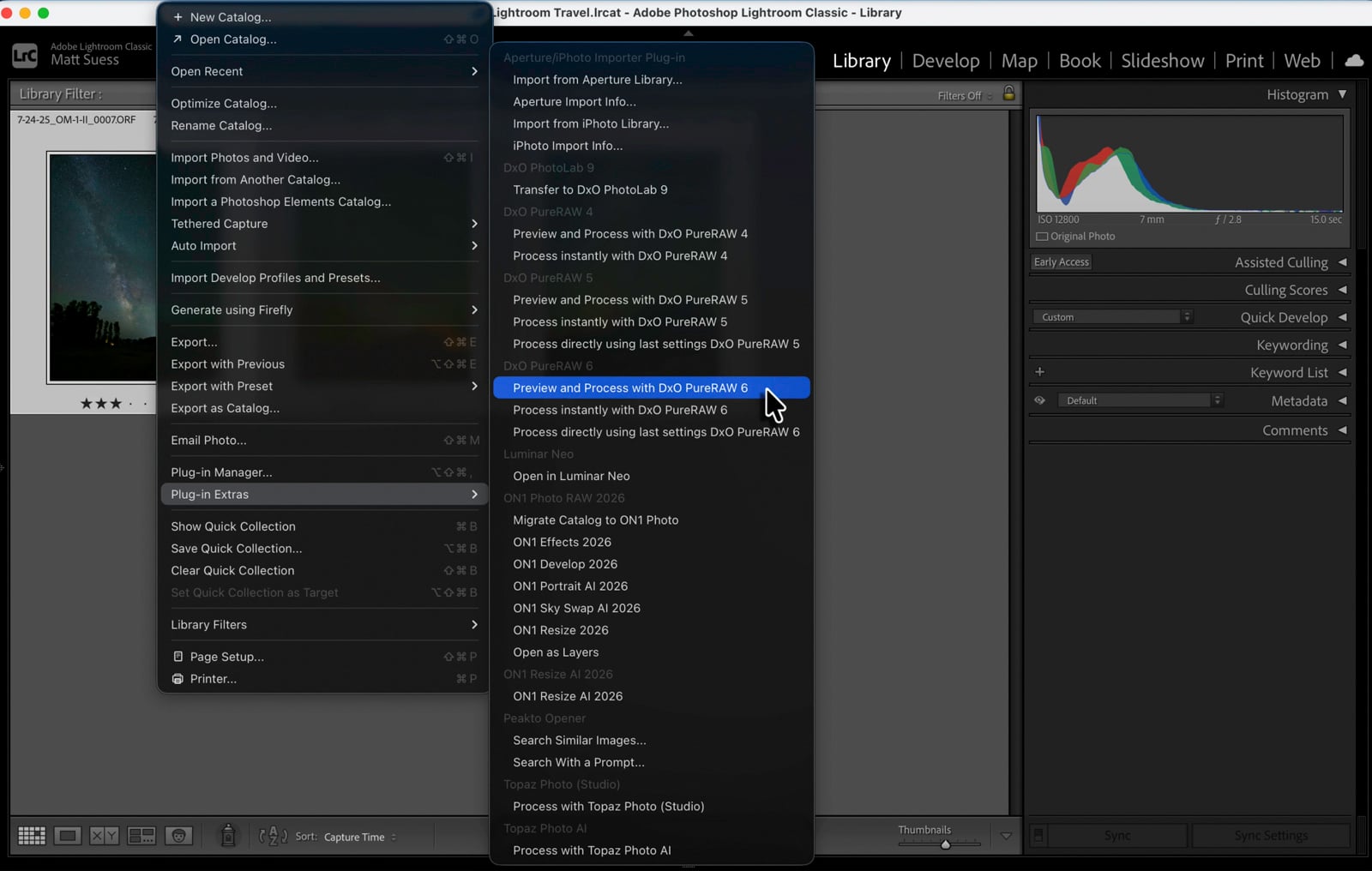The width and height of the screenshot is (1372, 871).
Task: Collapse the top panel arrow
Action: pyautogui.click(x=688, y=33)
